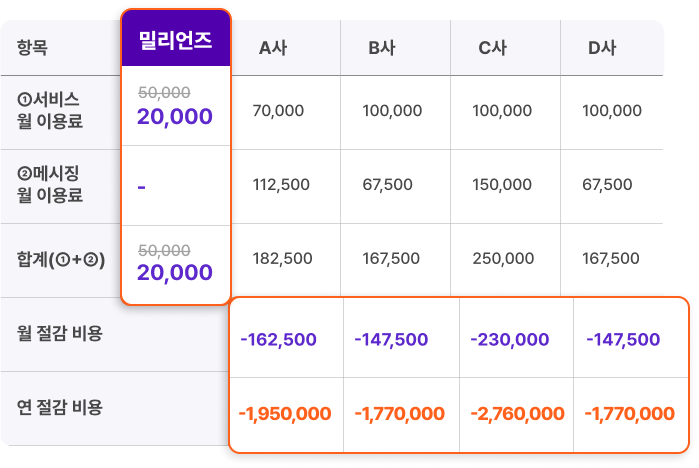Viewport: 699px width, 468px height.
Task: Select the 182,500 total cell
Action: pyautogui.click(x=283, y=259)
